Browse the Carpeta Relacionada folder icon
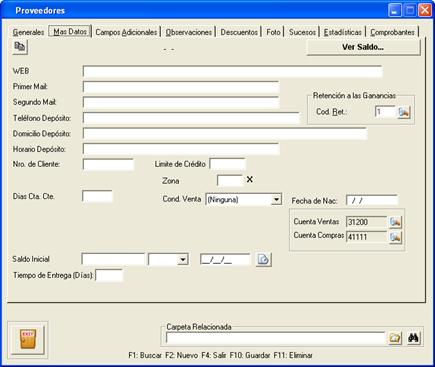This screenshot has height=367, width=435. [x=395, y=338]
